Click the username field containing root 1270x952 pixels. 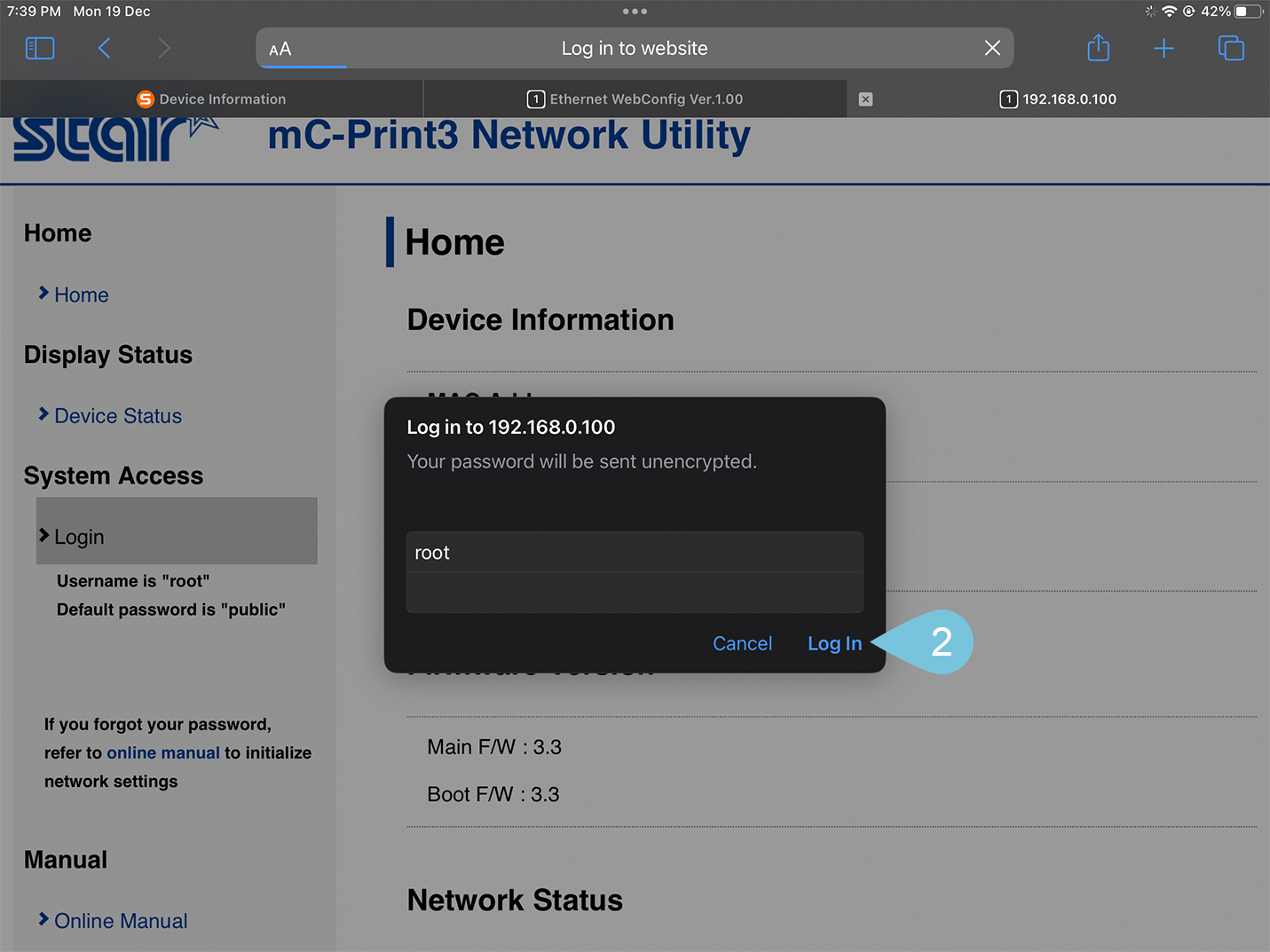pos(635,552)
